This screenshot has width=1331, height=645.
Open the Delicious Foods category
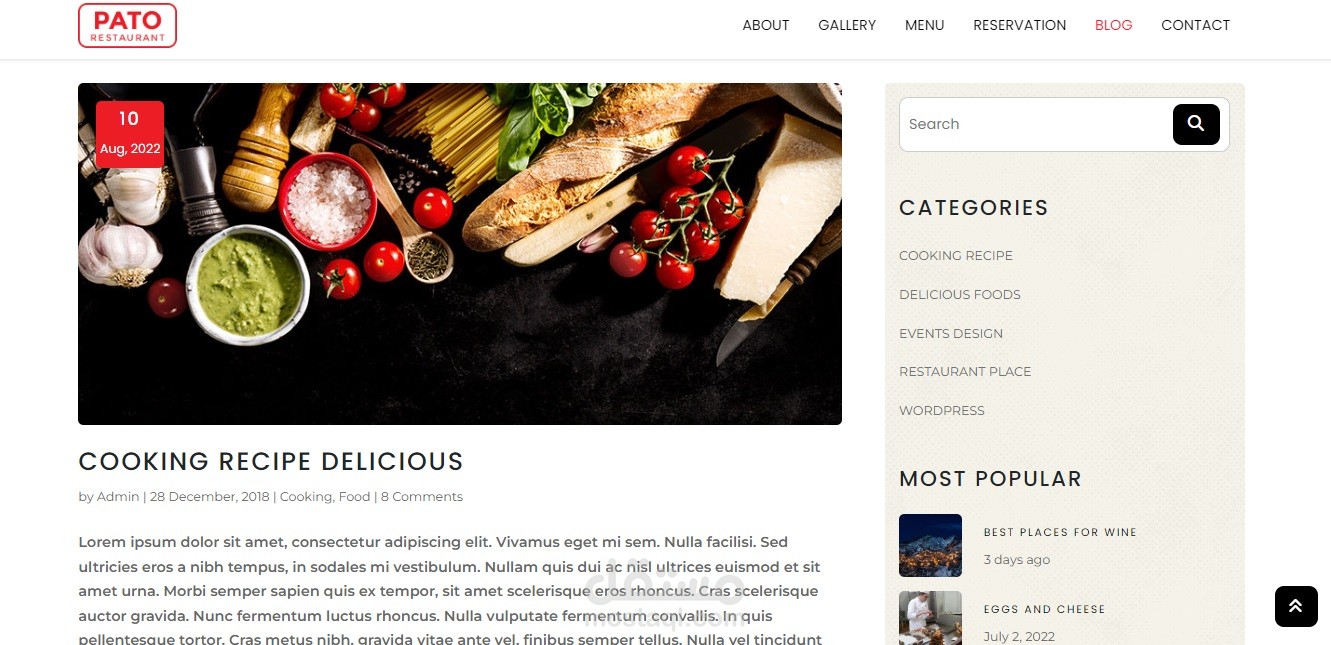click(960, 295)
